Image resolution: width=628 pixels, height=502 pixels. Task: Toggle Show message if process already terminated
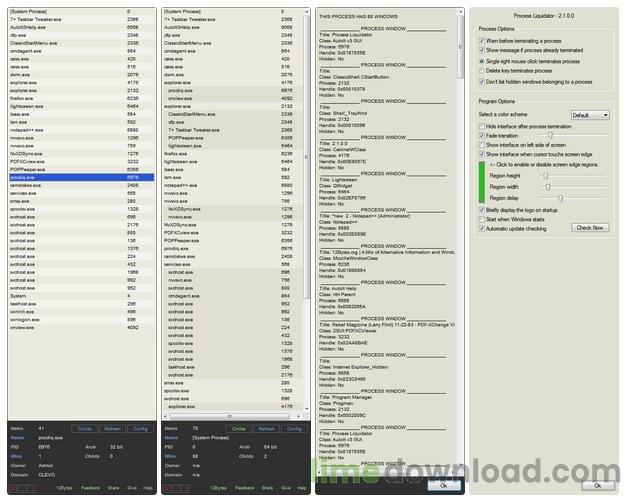tap(482, 50)
